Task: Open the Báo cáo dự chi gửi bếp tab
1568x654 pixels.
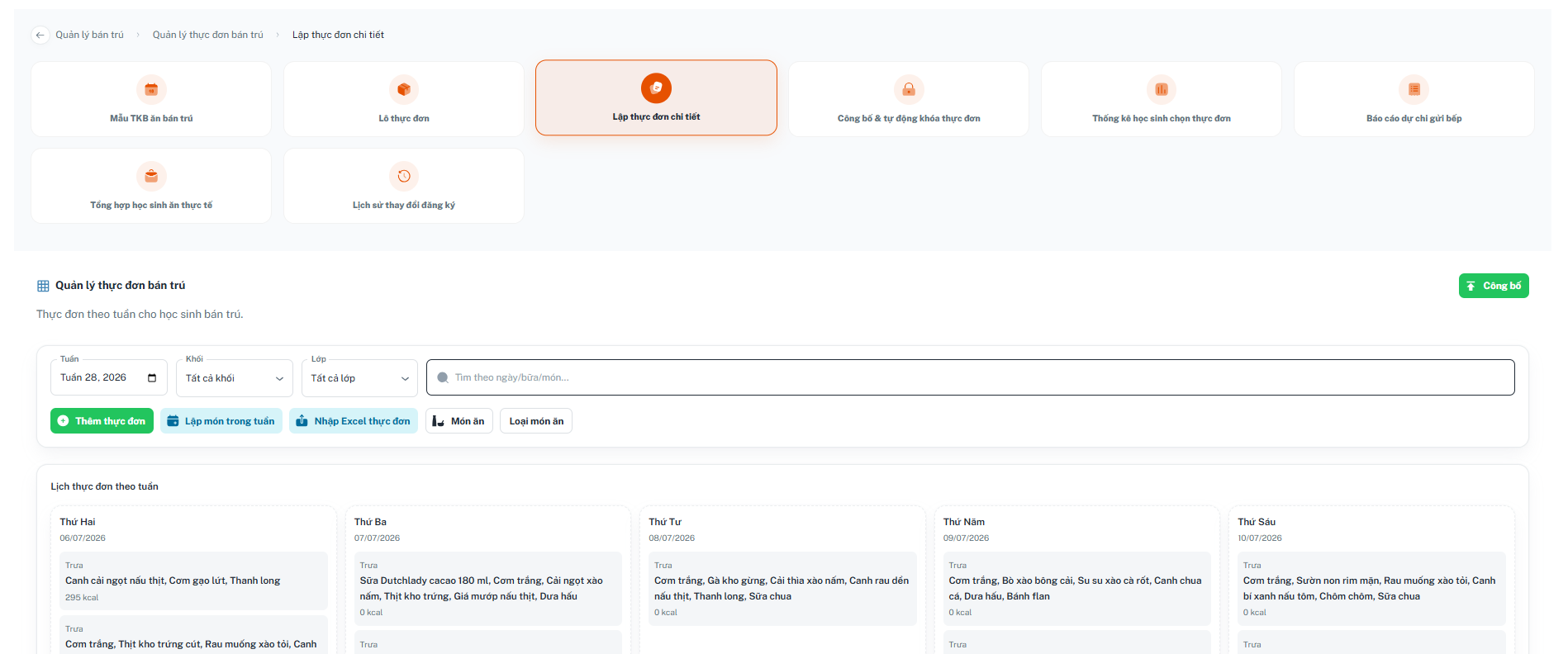Action: tap(1414, 99)
